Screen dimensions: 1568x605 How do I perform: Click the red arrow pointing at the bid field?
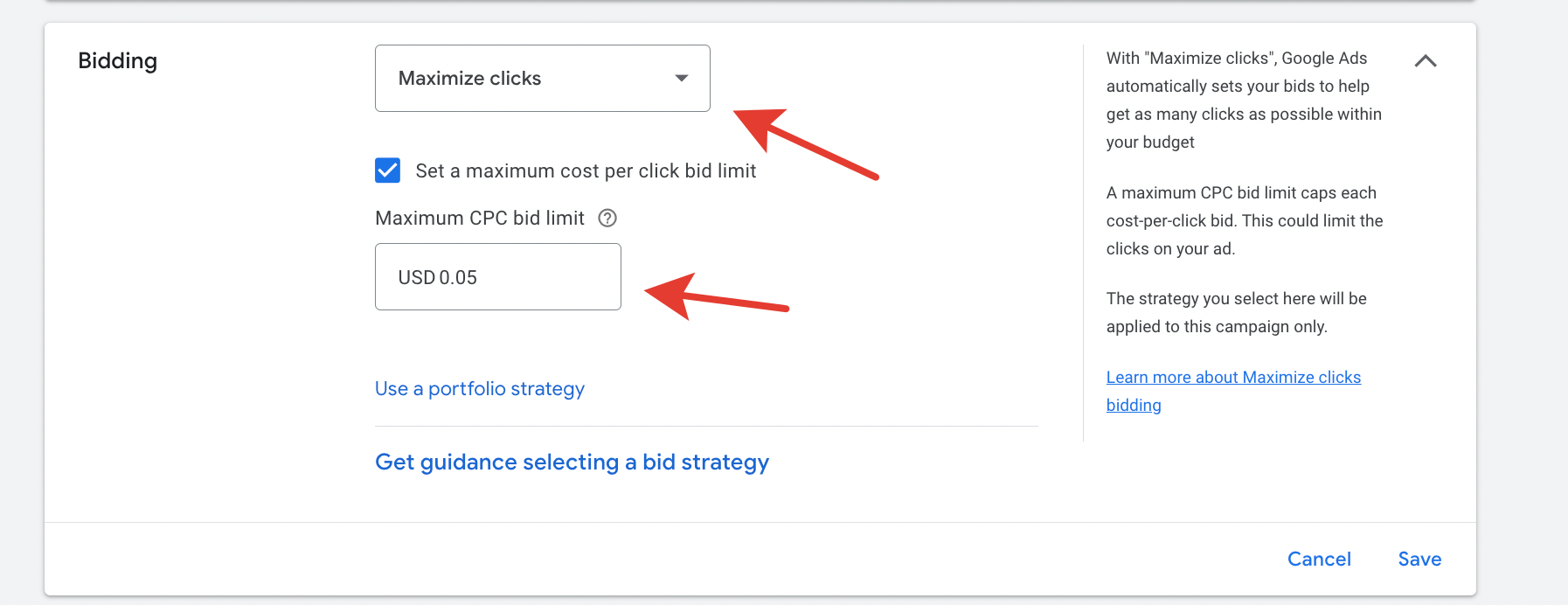pos(715,296)
